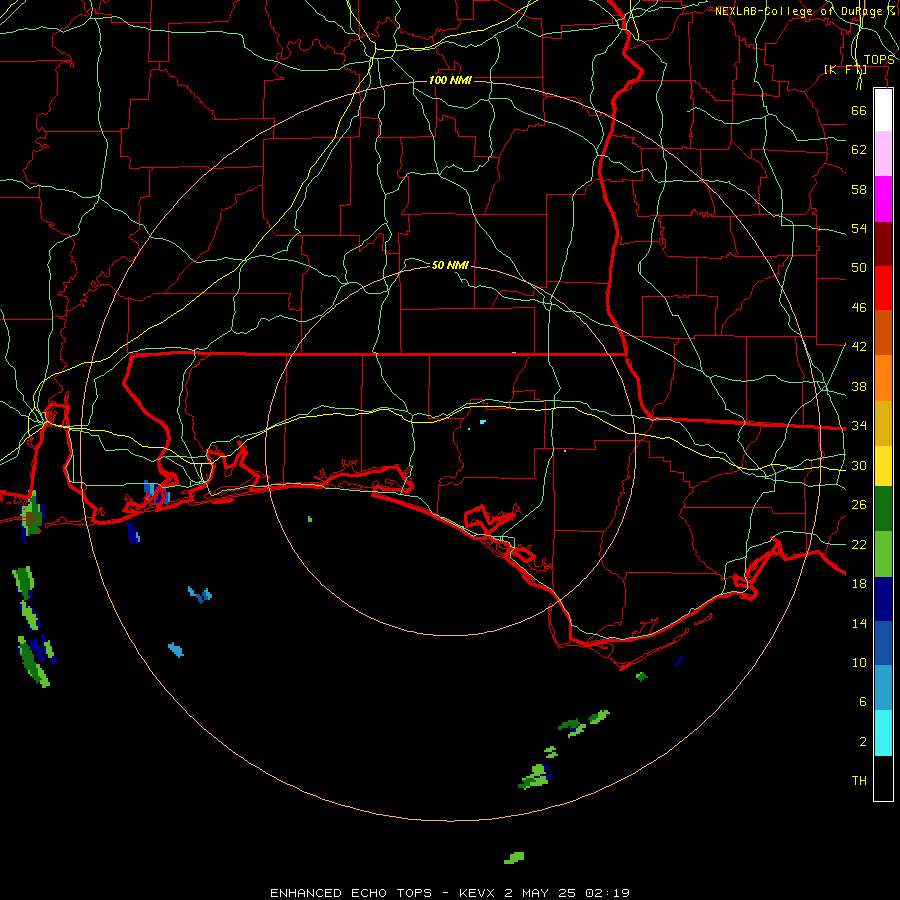Click the TOPS legend title
The height and width of the screenshot is (900, 900).
(x=879, y=60)
